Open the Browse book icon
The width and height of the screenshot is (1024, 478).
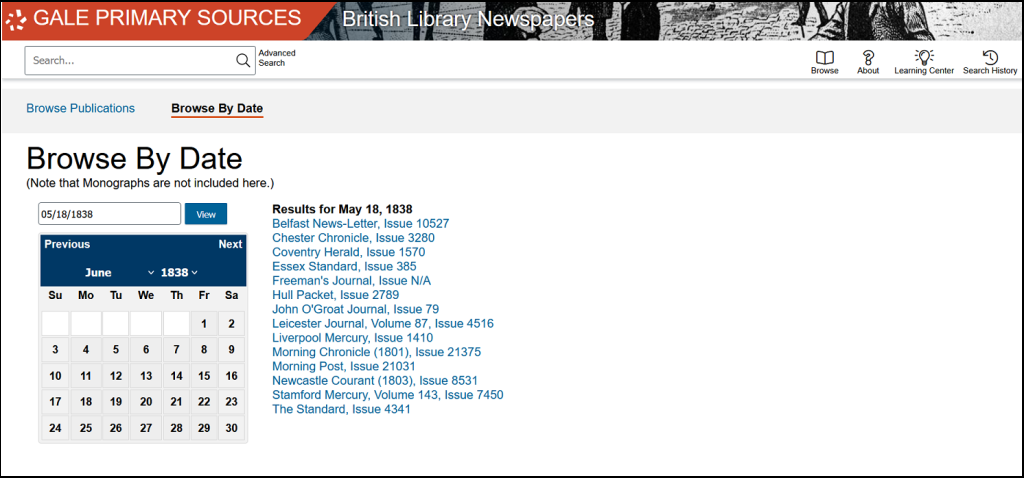(824, 59)
